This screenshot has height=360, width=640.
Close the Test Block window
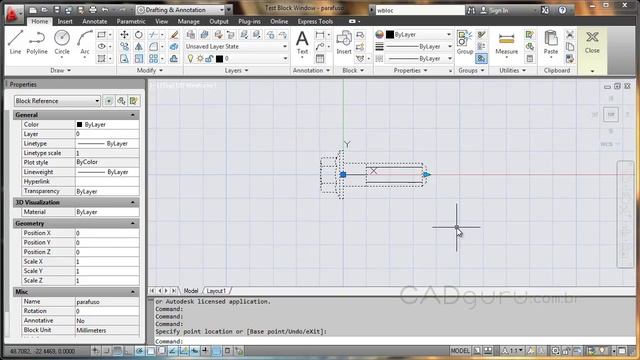(592, 42)
